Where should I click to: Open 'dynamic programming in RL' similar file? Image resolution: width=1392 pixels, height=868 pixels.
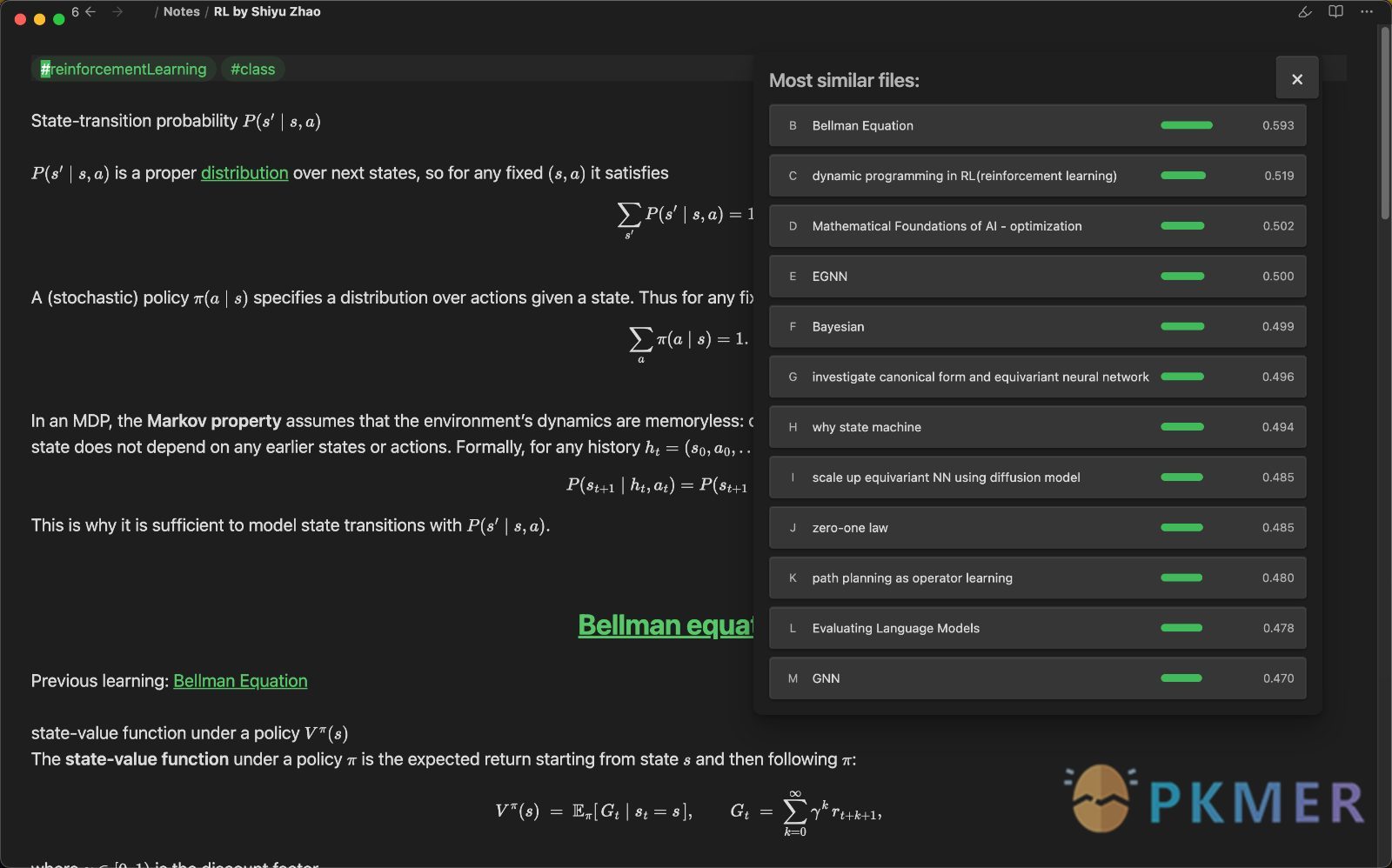[1037, 176]
